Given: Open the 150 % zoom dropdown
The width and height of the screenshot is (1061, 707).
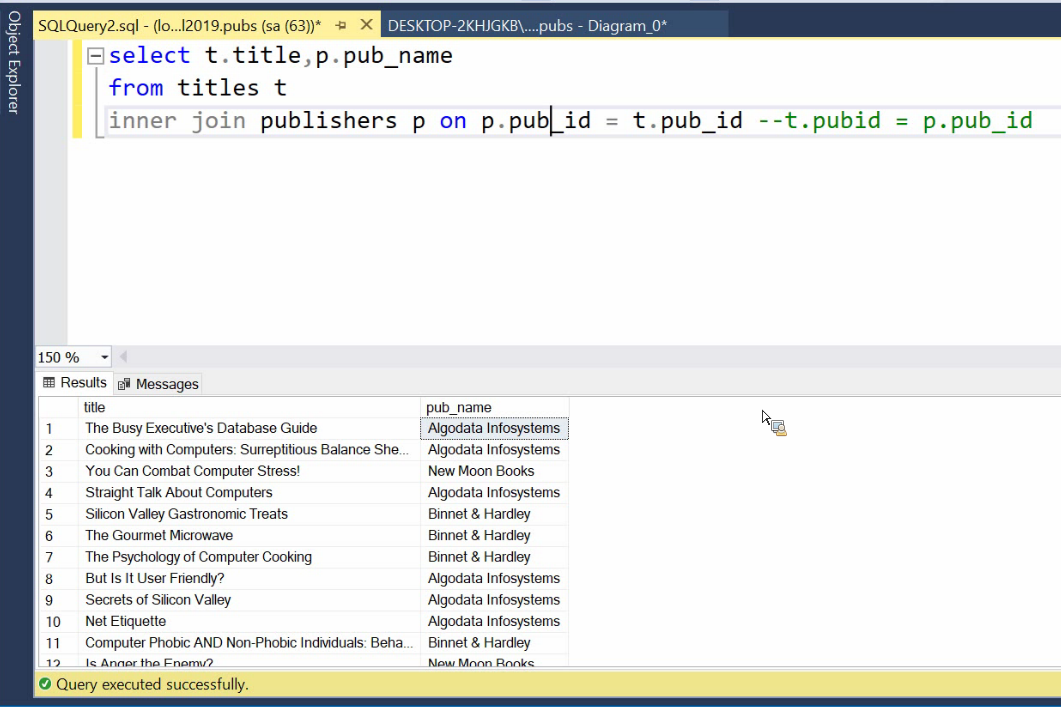Looking at the screenshot, I should 104,357.
